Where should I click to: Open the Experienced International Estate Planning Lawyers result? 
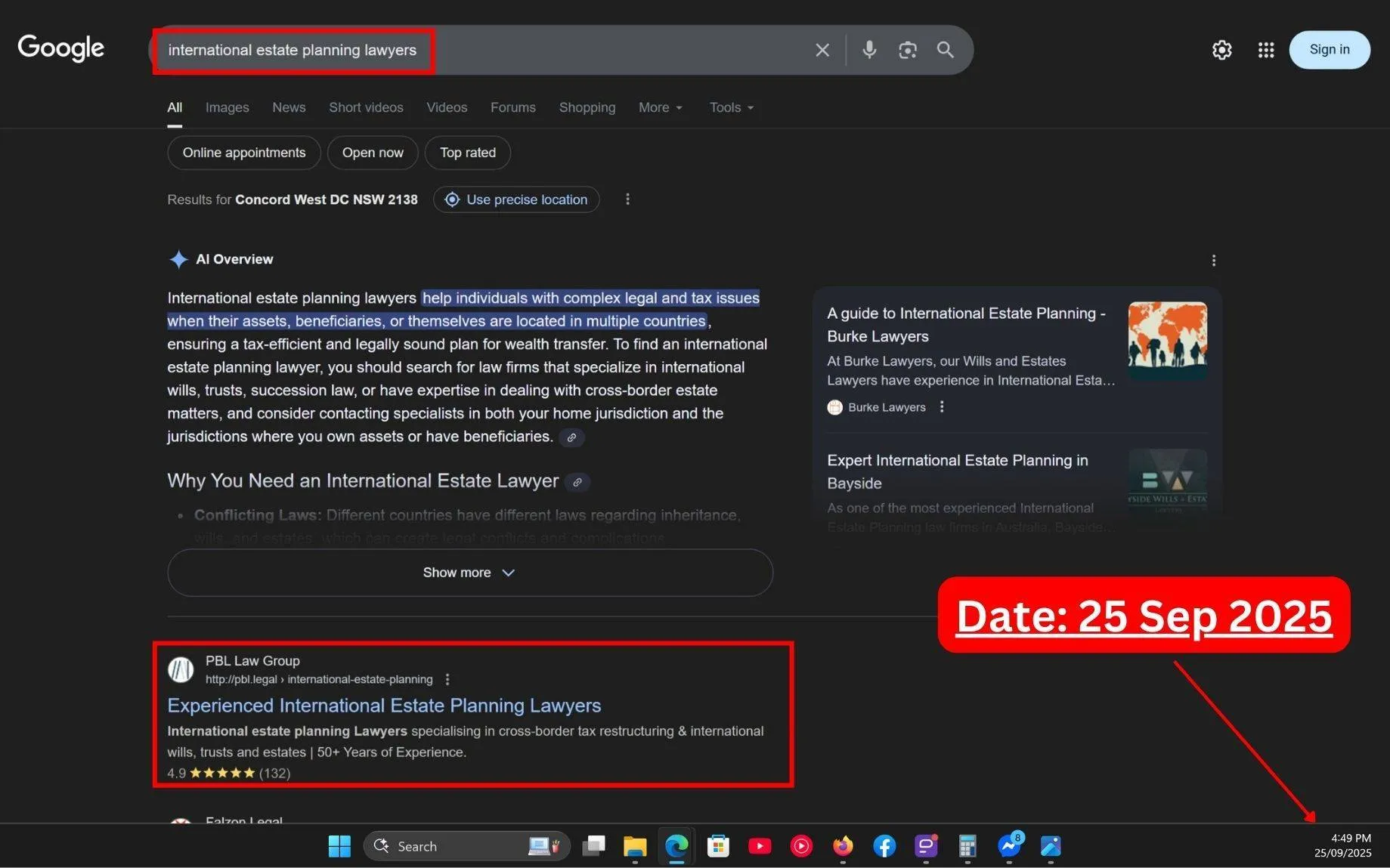[384, 705]
